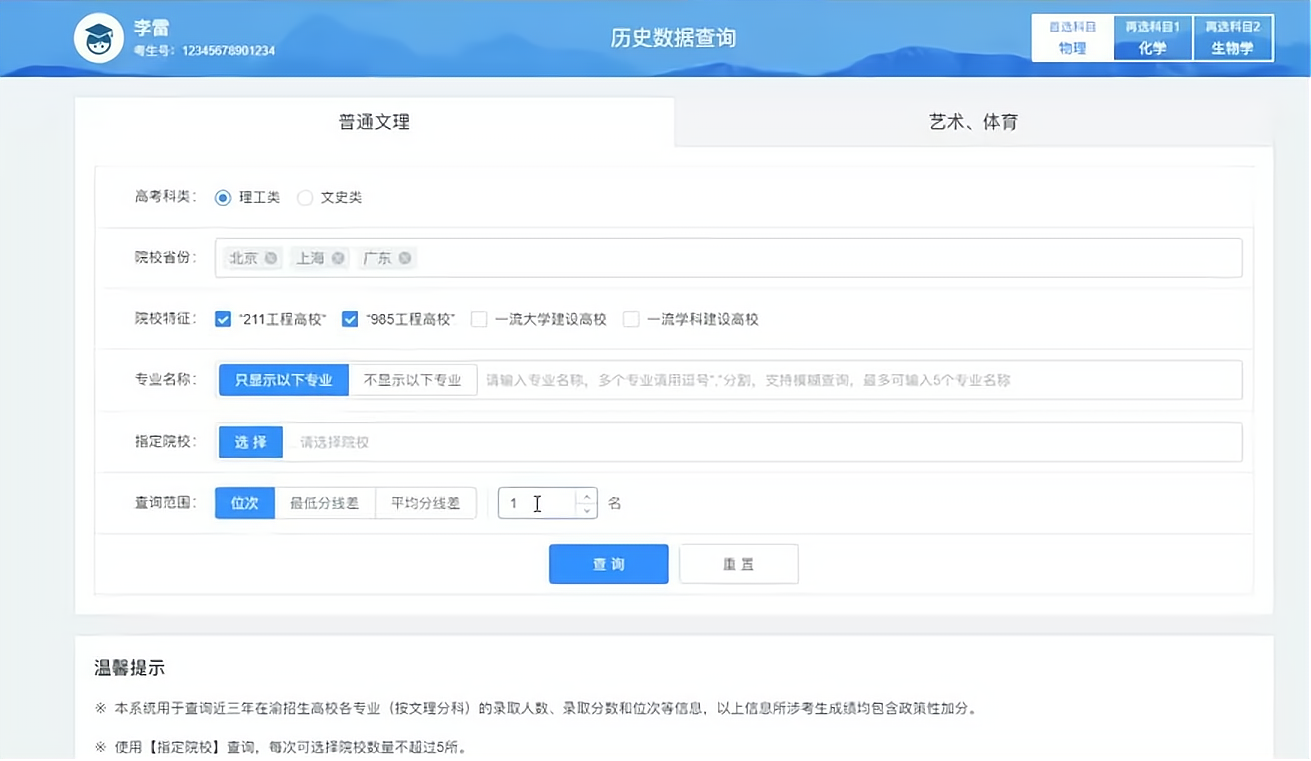Screen dimensions: 1311x761
Task: Enable the 一流学科建设高校 checkbox
Action: click(x=631, y=319)
